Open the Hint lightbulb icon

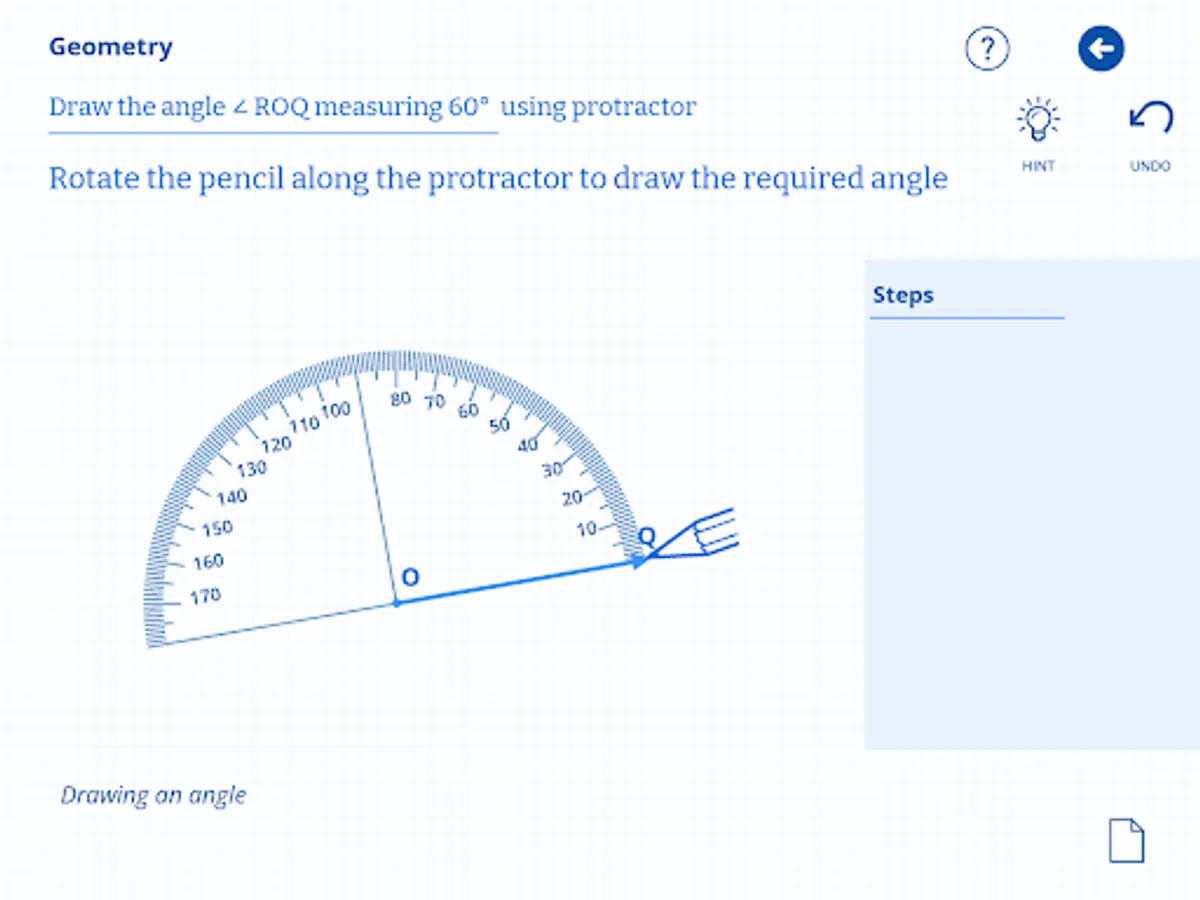[1039, 117]
